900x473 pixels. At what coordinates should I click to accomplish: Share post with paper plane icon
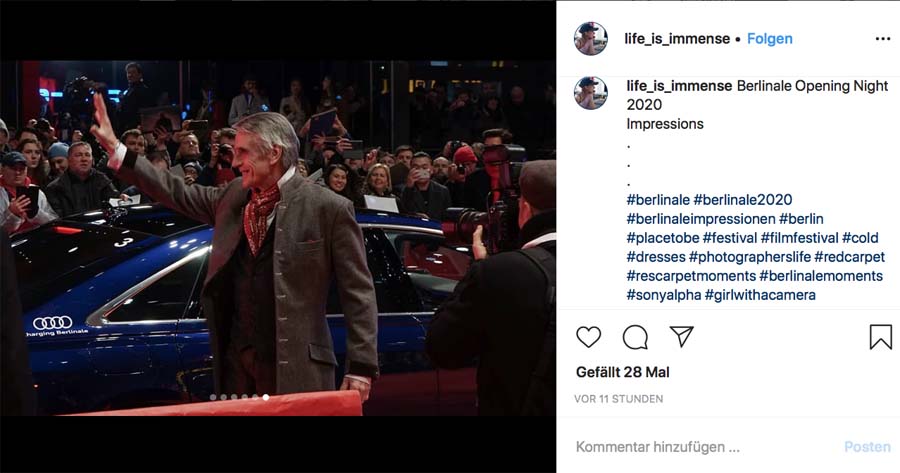(x=682, y=336)
